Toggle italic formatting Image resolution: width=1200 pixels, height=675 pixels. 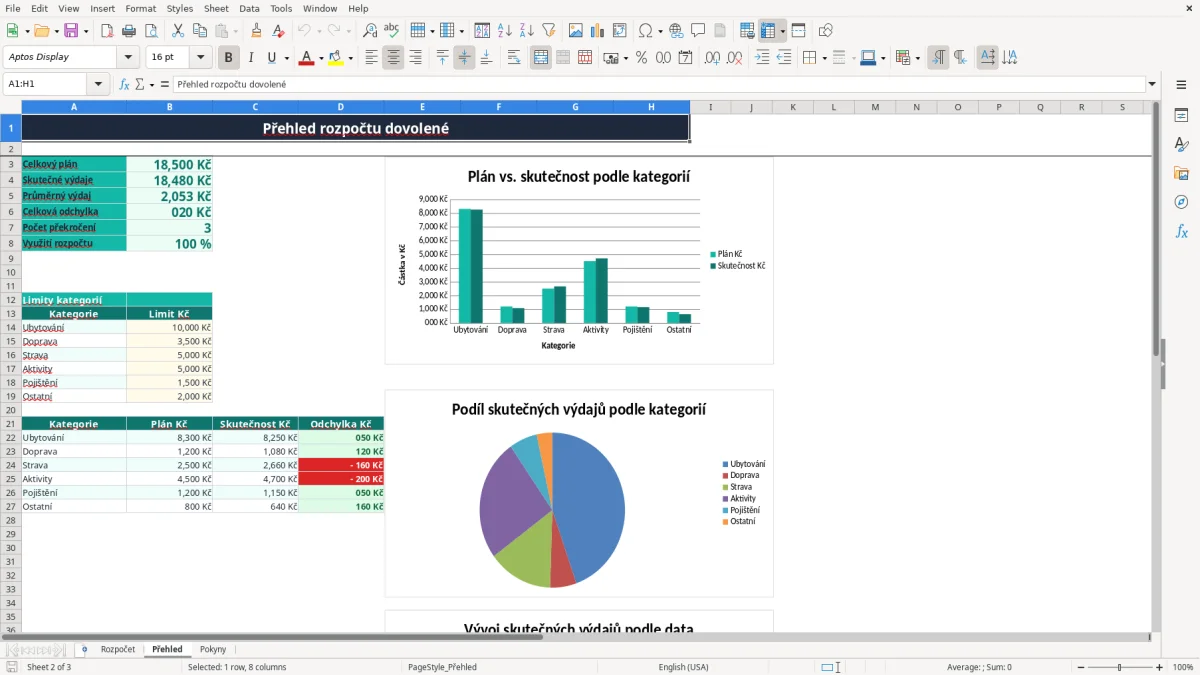(251, 58)
